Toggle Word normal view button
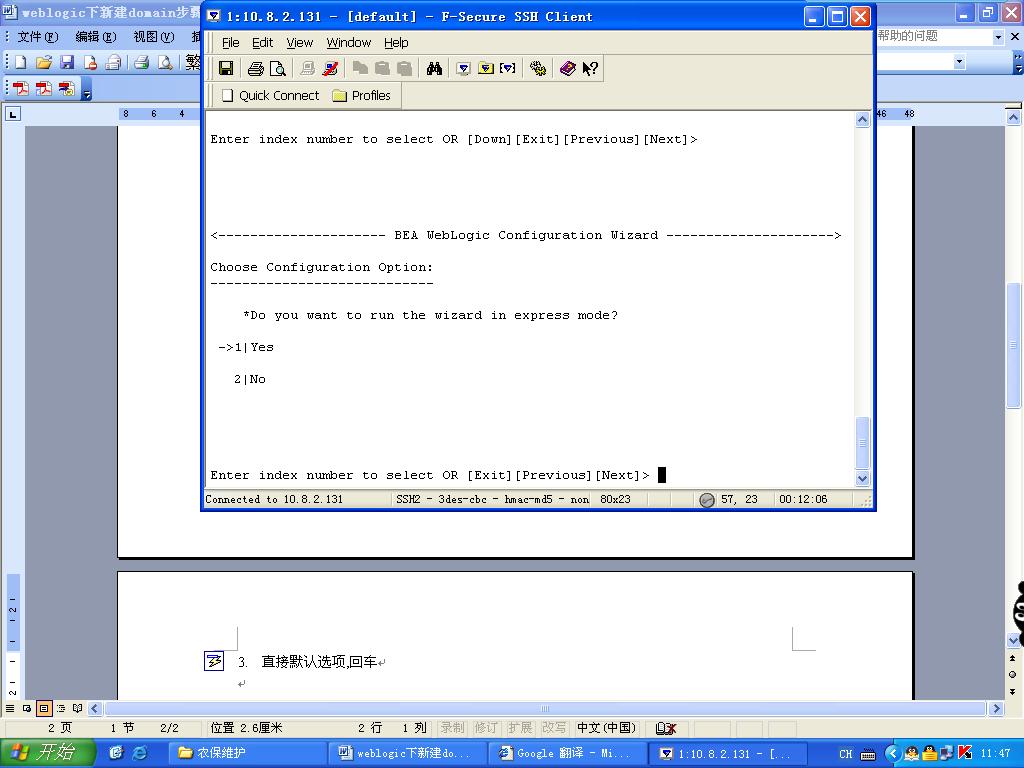The height and width of the screenshot is (768, 1024). (x=10, y=709)
